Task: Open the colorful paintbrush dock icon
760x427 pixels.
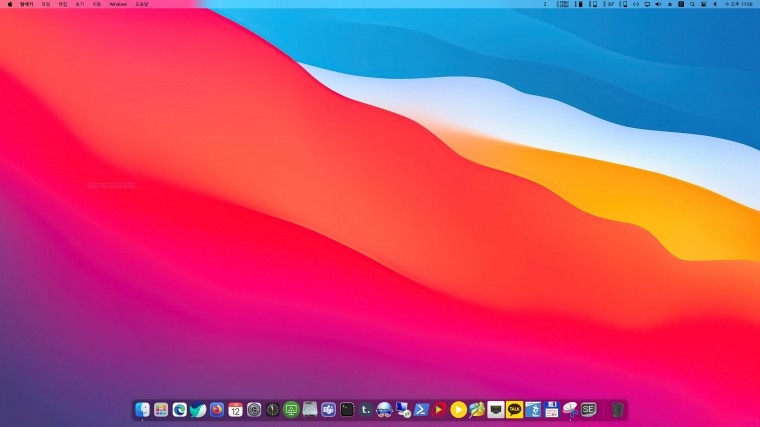Action: point(477,410)
